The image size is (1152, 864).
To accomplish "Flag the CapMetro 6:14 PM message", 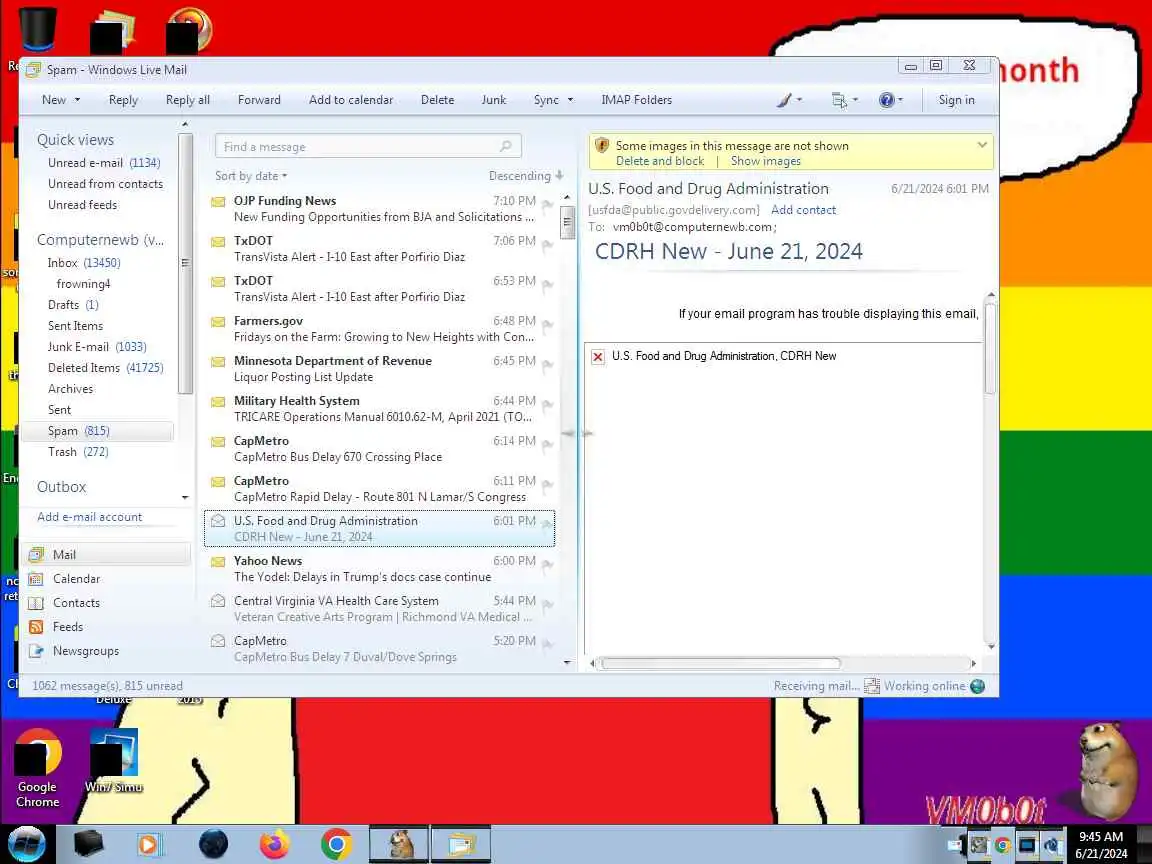I will point(547,444).
